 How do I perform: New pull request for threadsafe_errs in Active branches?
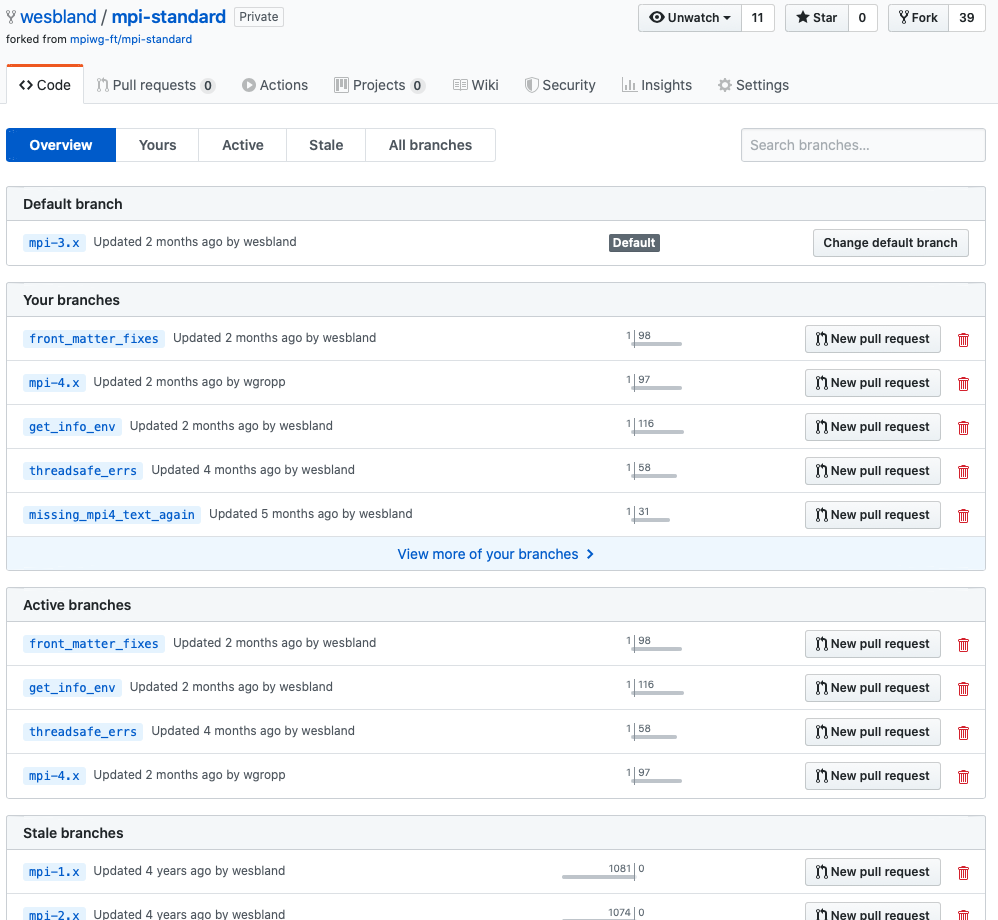(x=873, y=732)
